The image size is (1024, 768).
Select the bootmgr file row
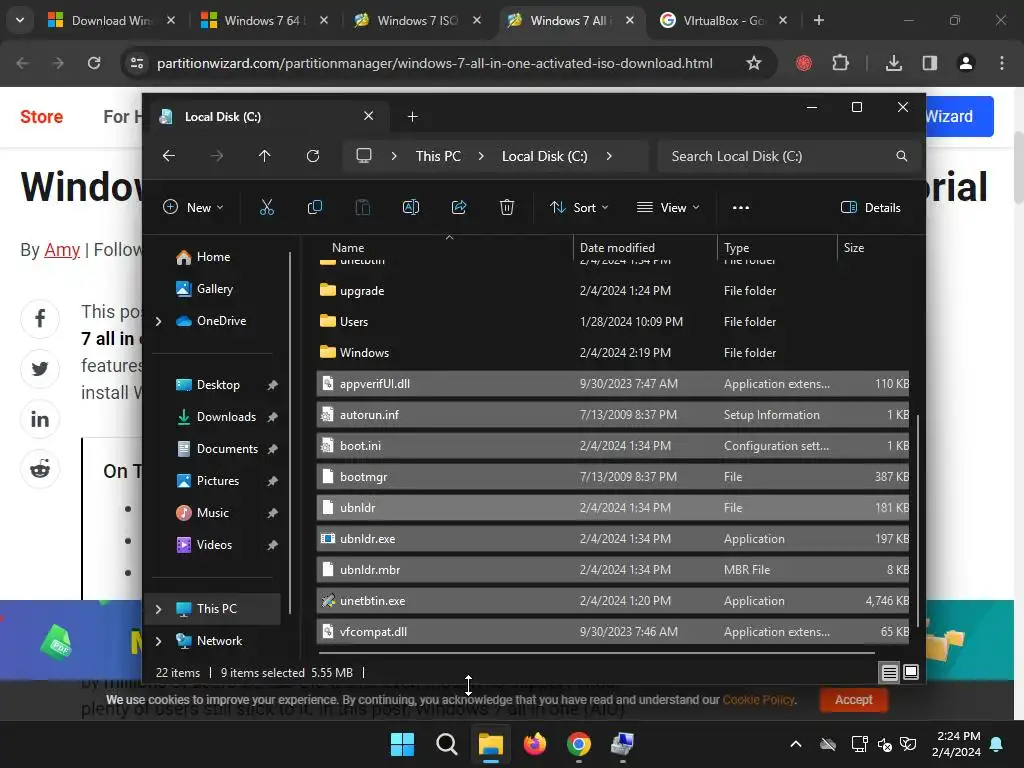[613, 477]
